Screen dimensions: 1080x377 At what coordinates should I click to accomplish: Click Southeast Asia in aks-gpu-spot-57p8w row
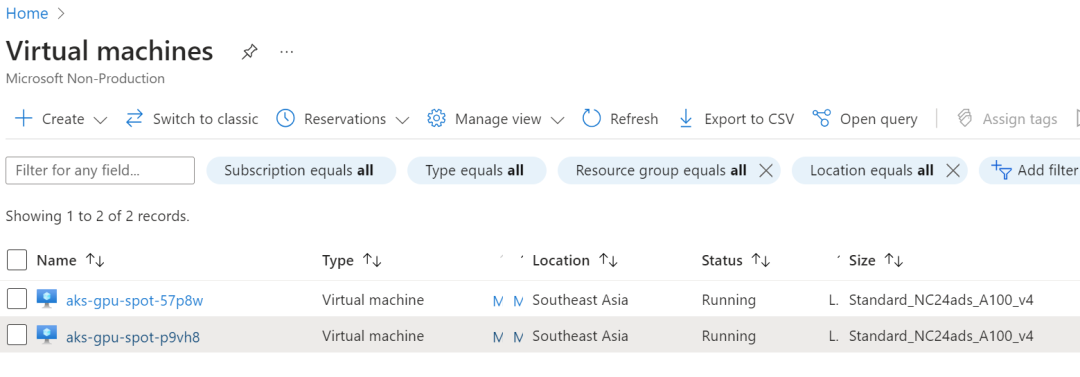click(x=580, y=300)
